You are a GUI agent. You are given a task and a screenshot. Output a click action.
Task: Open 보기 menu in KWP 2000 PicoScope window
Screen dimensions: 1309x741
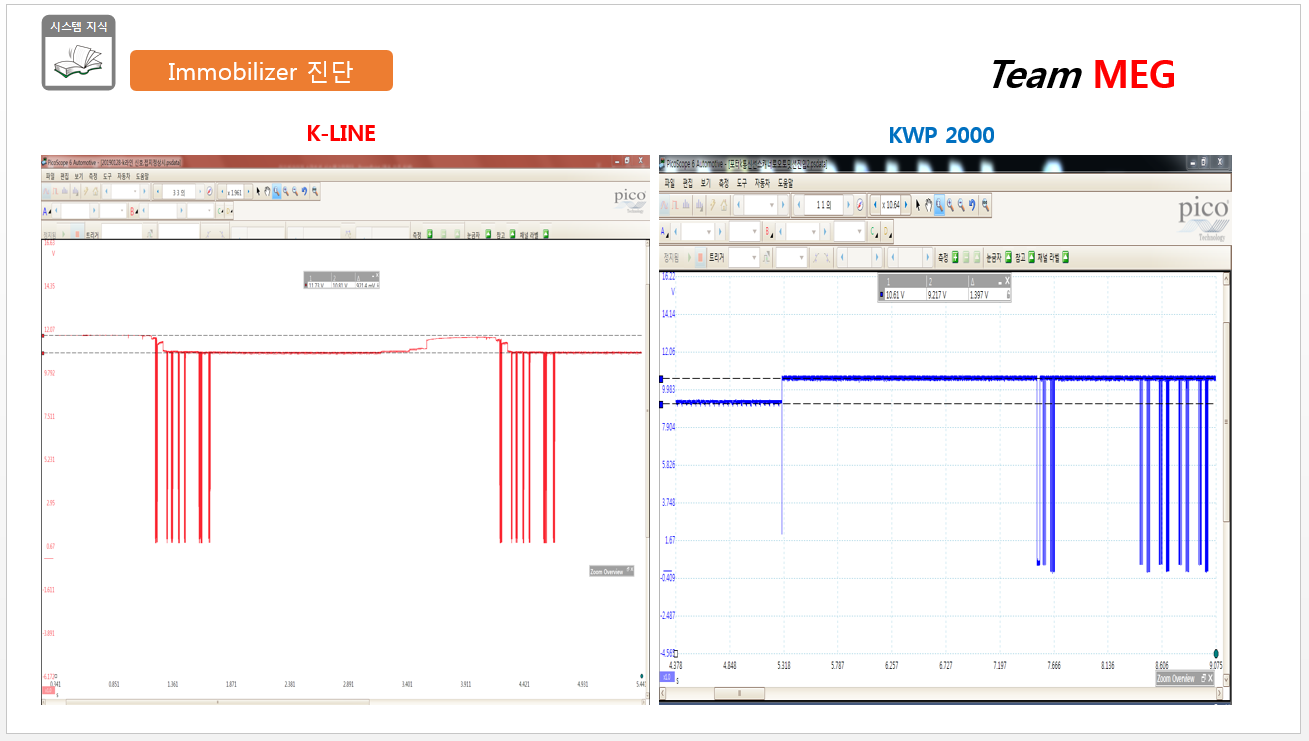tap(705, 183)
